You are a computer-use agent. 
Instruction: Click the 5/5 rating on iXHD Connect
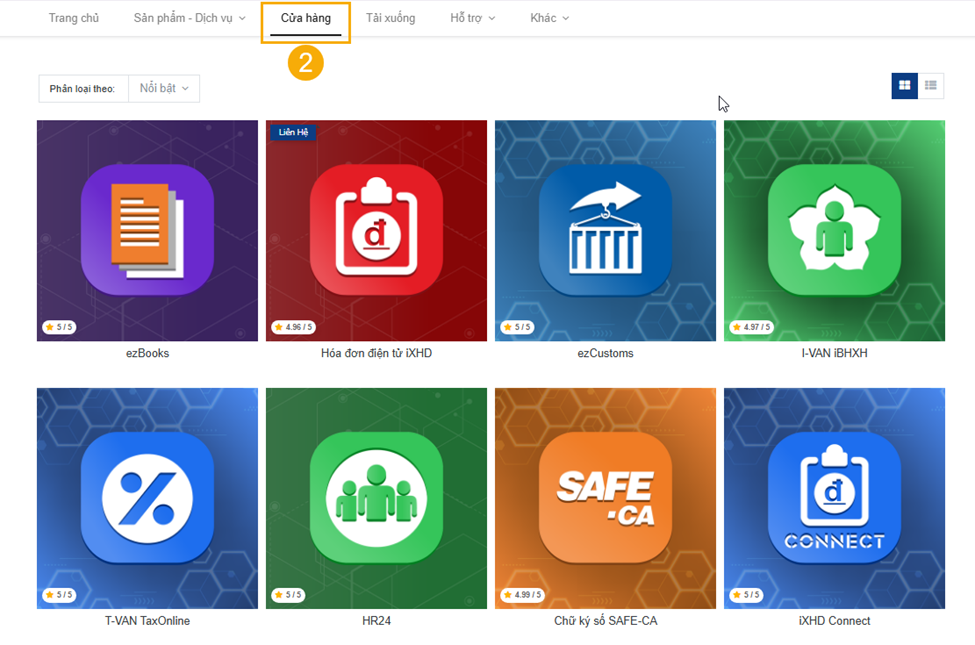coord(746,595)
